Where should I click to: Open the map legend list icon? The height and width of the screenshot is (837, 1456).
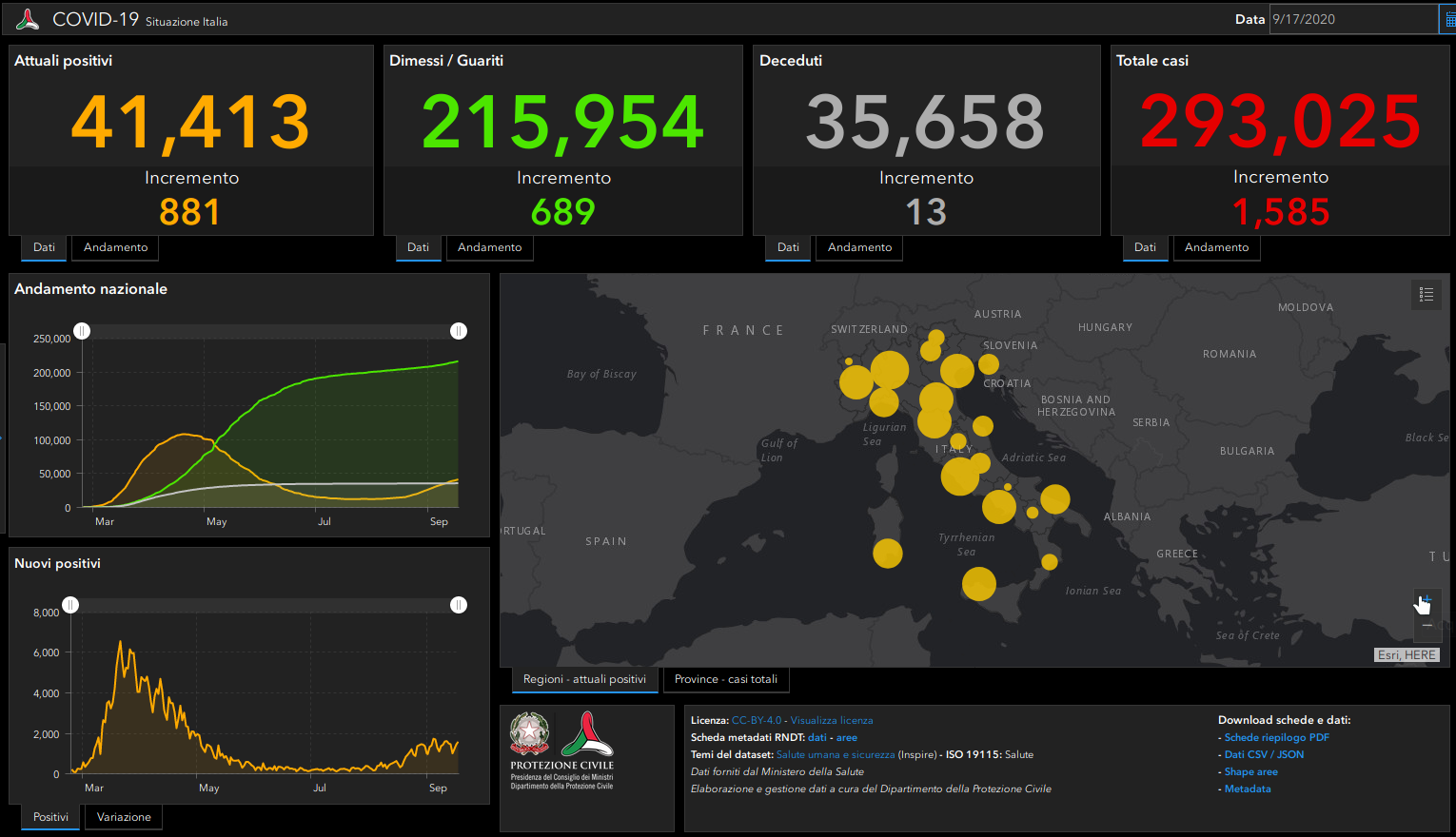[1426, 295]
